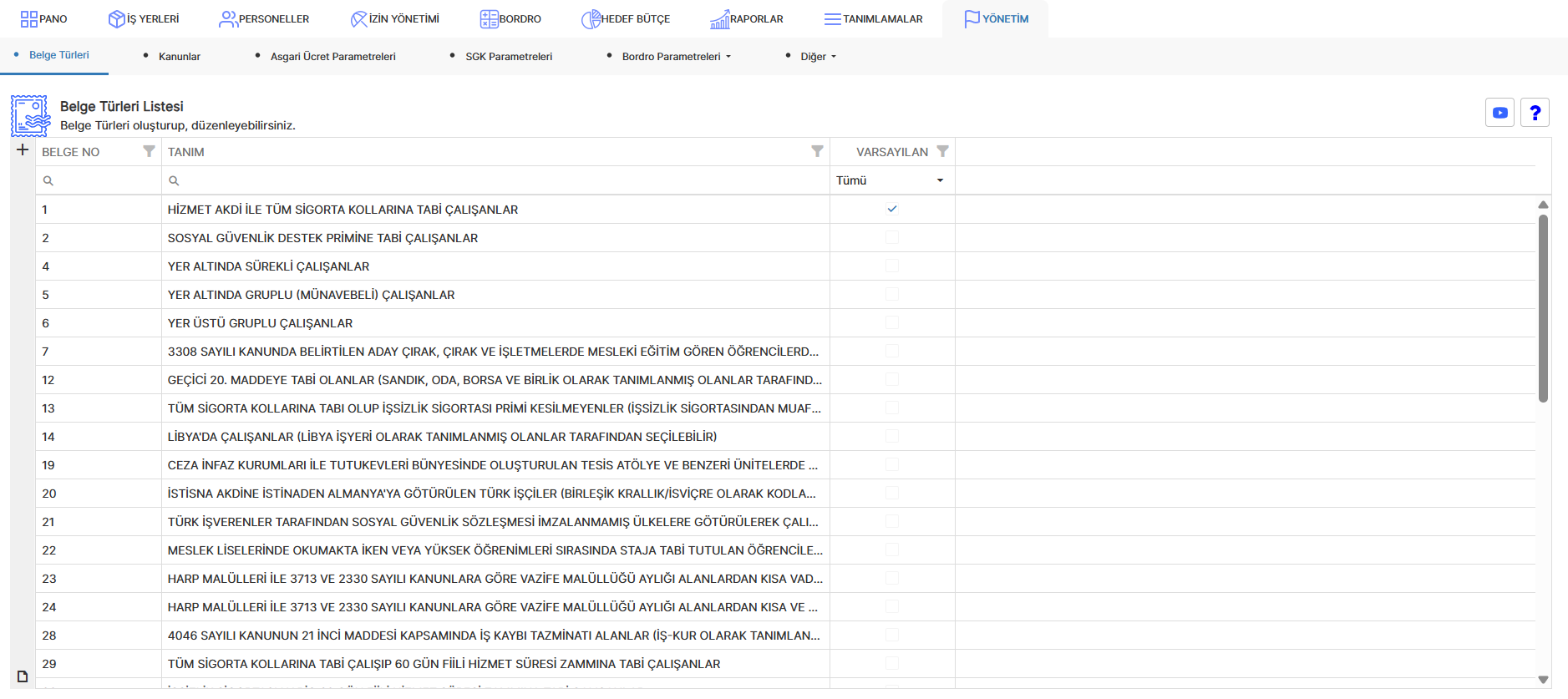
Task: Click the scrollbar down arrow
Action: click(1543, 680)
